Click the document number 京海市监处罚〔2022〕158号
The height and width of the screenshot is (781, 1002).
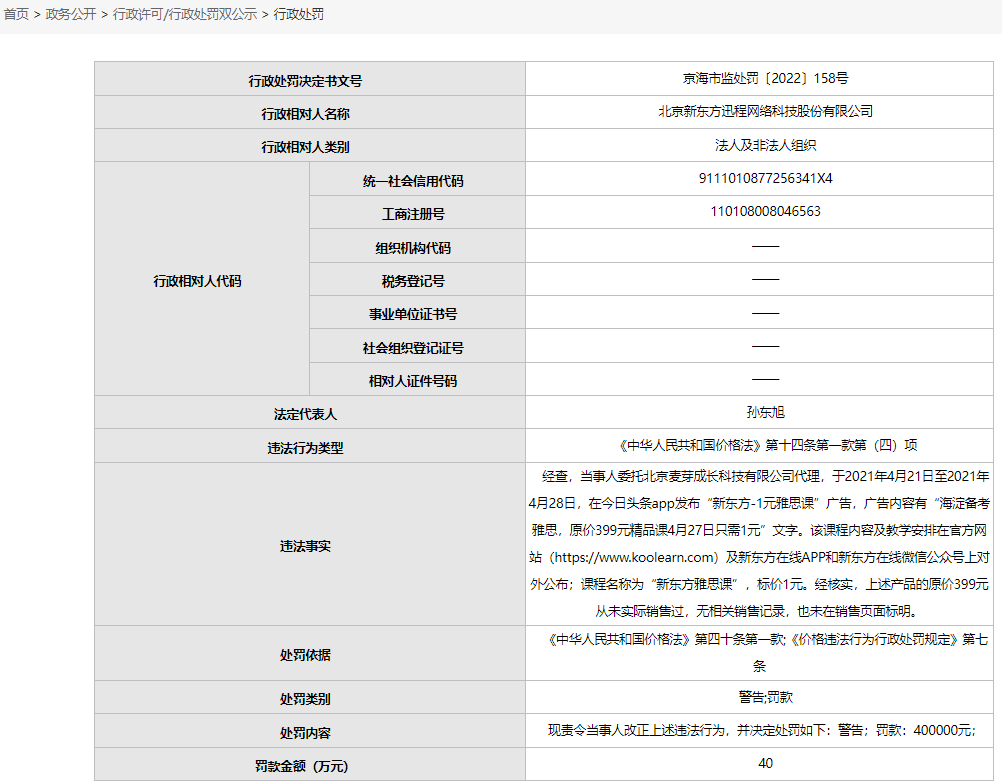pos(765,78)
